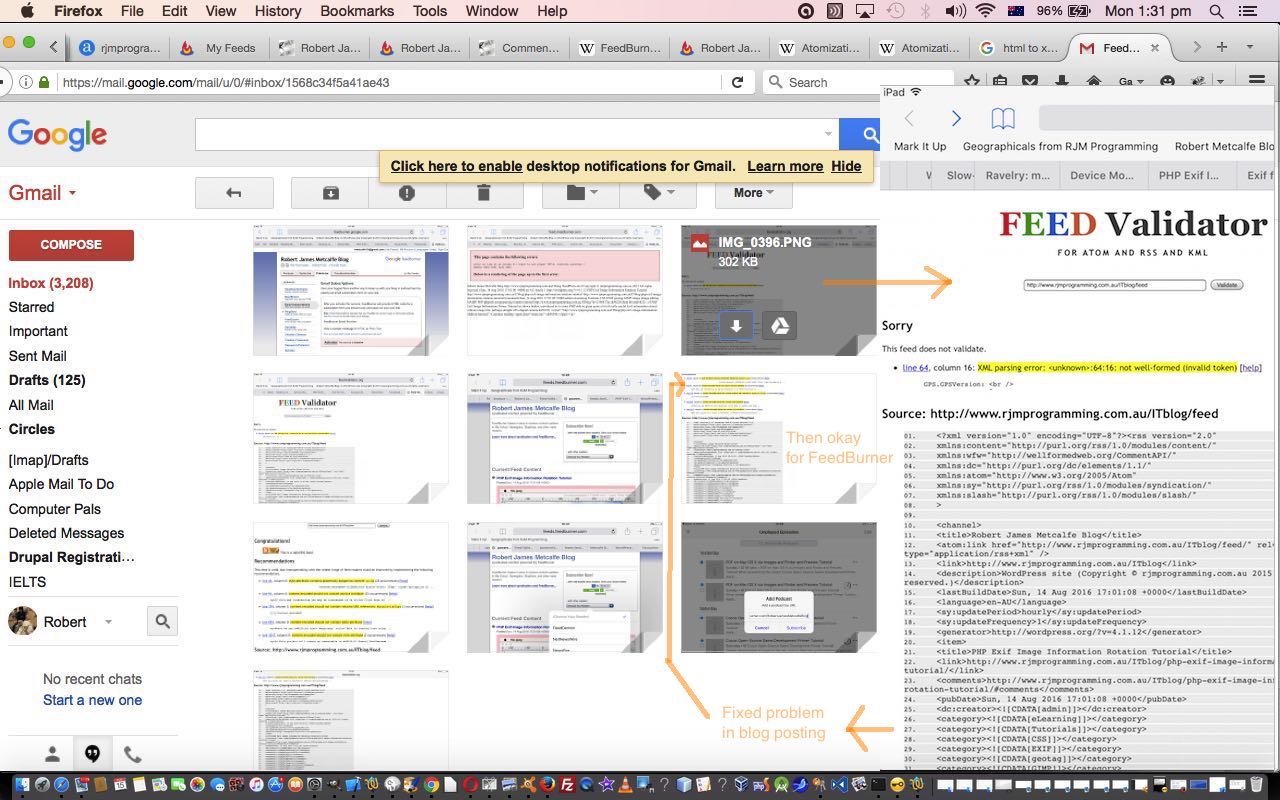Open the Learn more link

pyautogui.click(x=785, y=166)
